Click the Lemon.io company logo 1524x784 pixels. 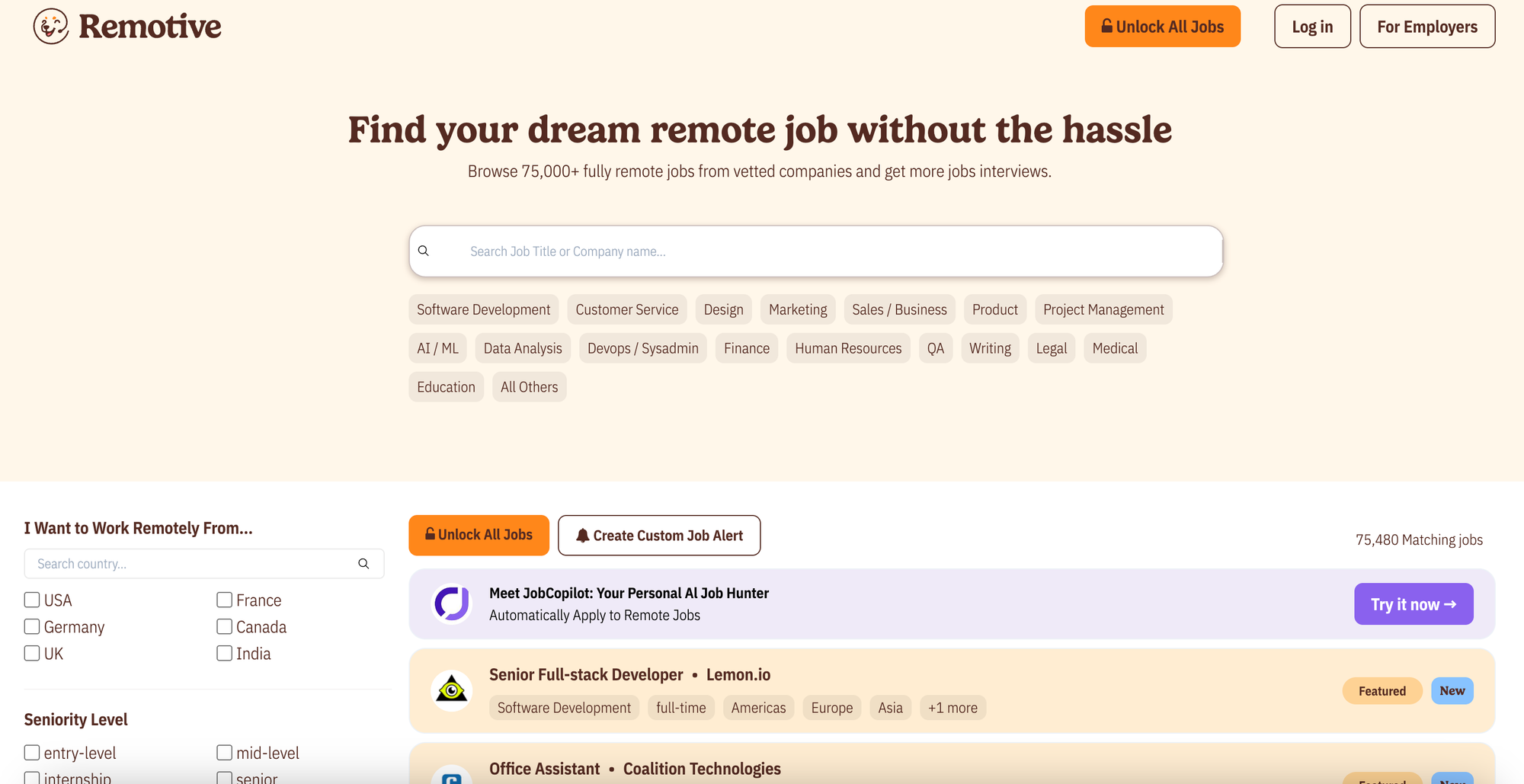[x=452, y=690]
